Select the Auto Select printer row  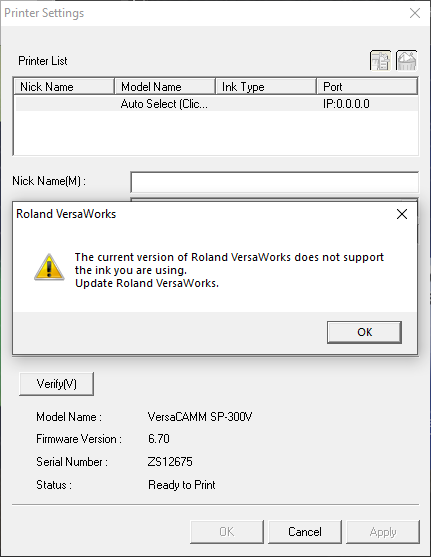pos(216,104)
